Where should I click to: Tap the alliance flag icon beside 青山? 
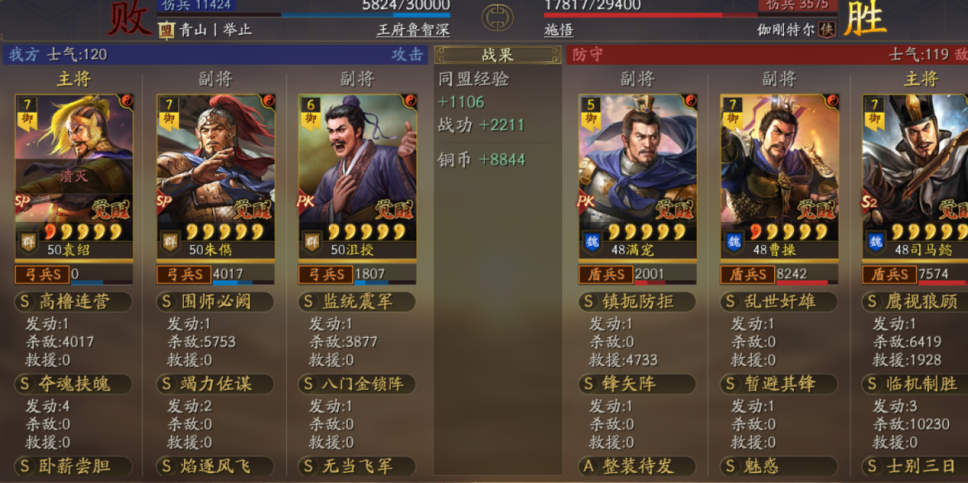click(x=166, y=30)
